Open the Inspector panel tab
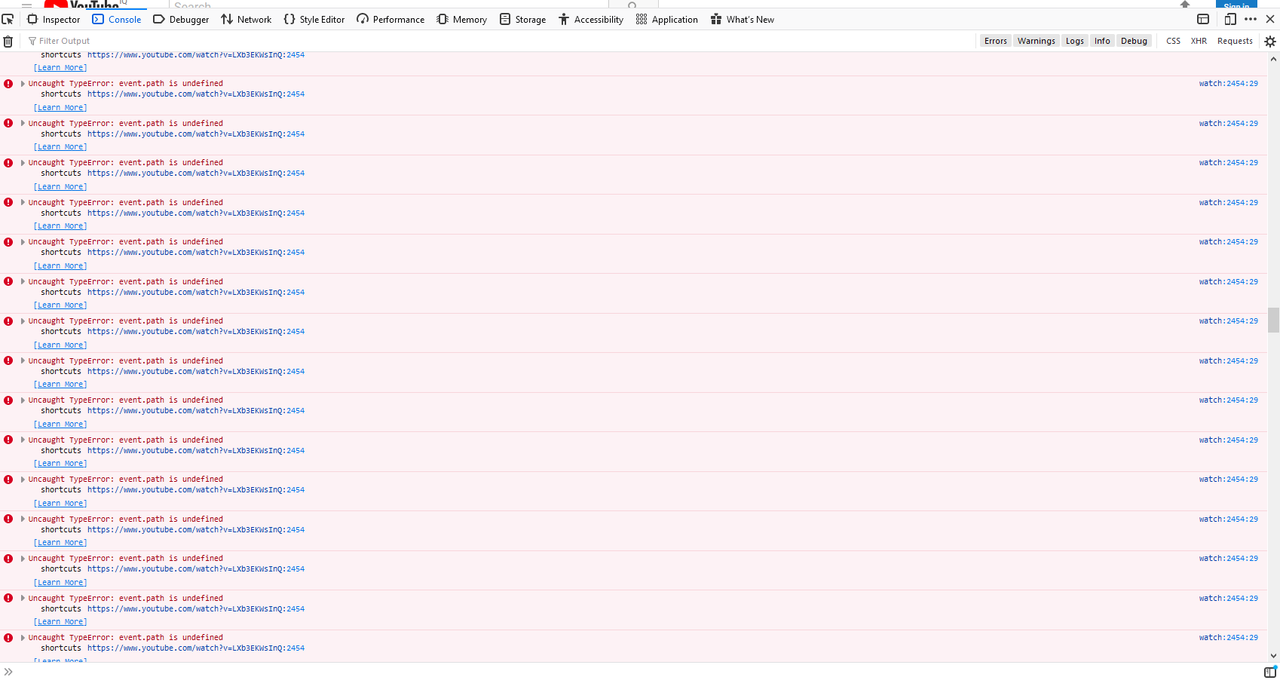 (54, 19)
